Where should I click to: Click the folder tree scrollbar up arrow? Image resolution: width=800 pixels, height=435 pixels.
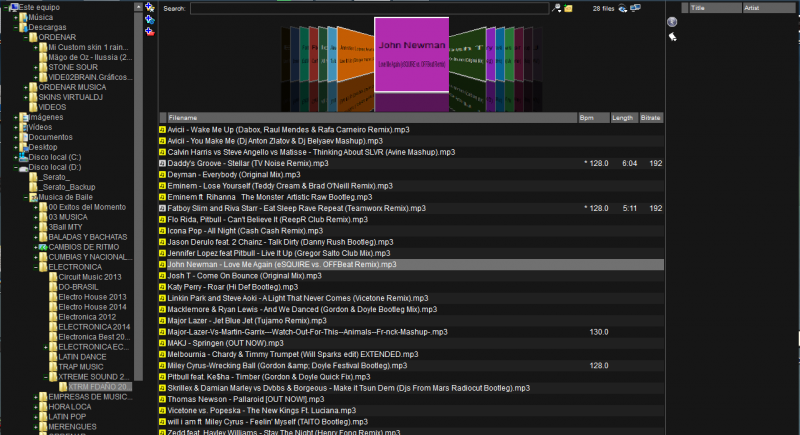tap(138, 7)
